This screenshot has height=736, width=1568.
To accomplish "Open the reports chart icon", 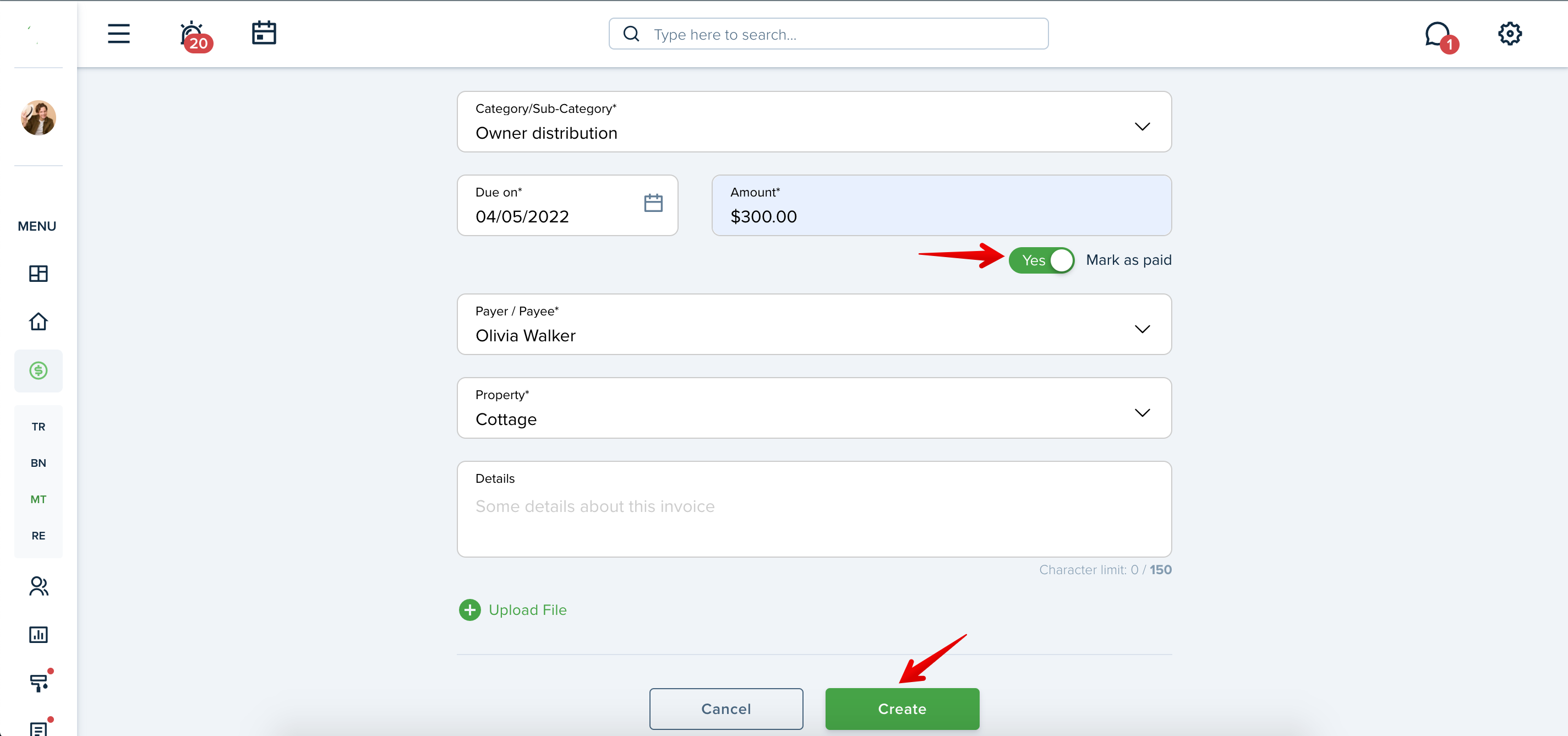I will point(39,634).
